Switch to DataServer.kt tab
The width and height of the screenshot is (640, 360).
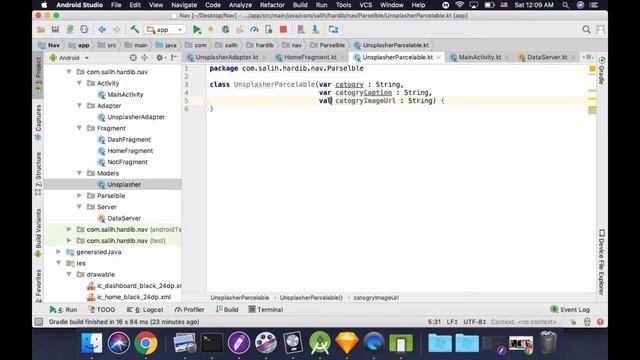coord(547,57)
